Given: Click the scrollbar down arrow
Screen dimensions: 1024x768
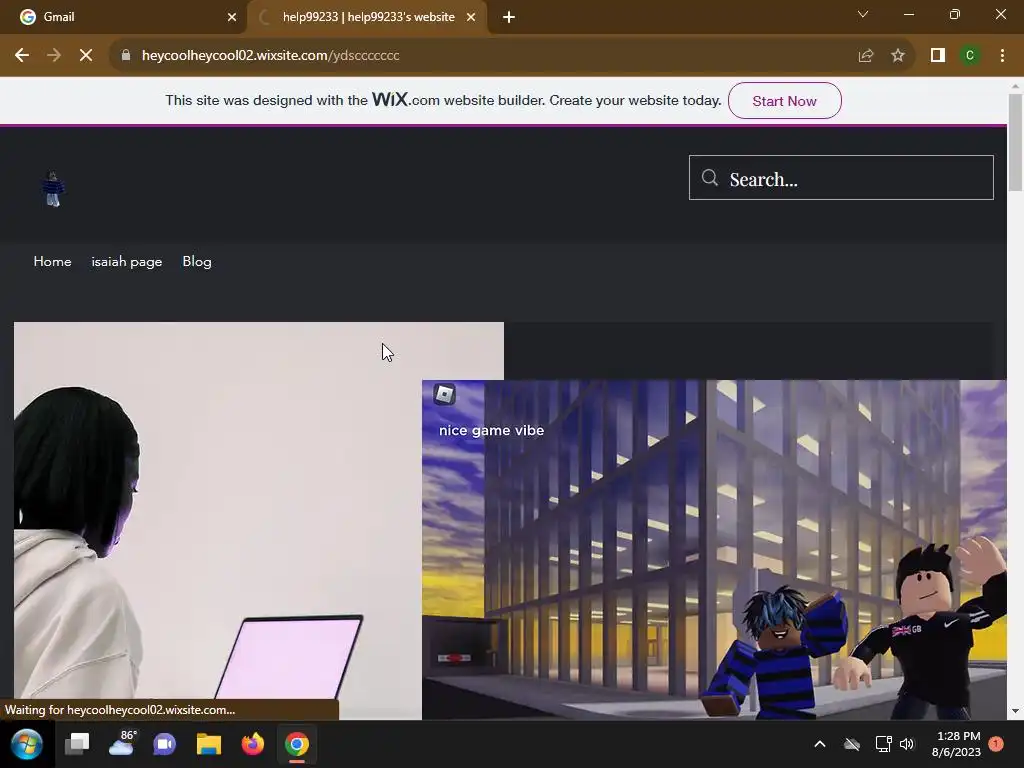Looking at the screenshot, I should point(1015,711).
